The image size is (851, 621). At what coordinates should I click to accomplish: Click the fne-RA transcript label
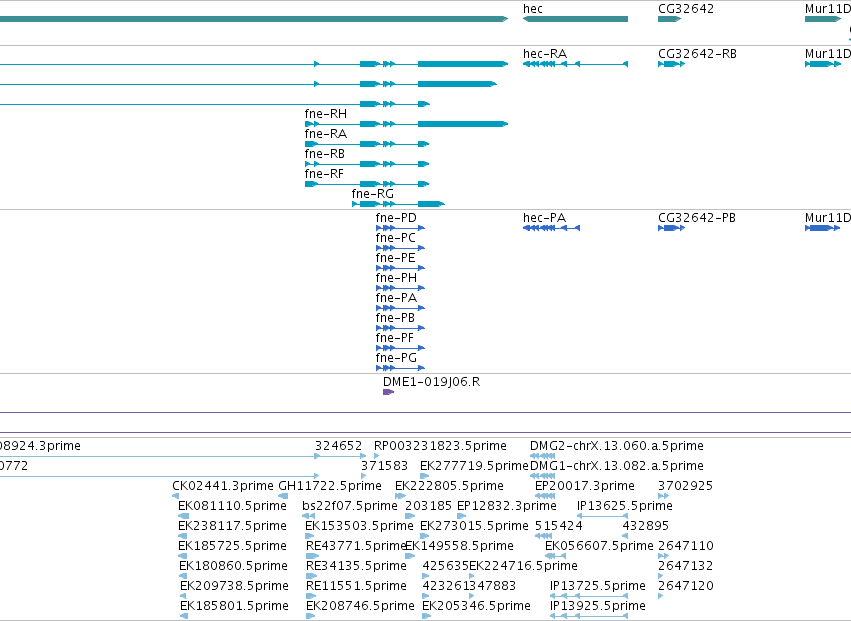[326, 134]
